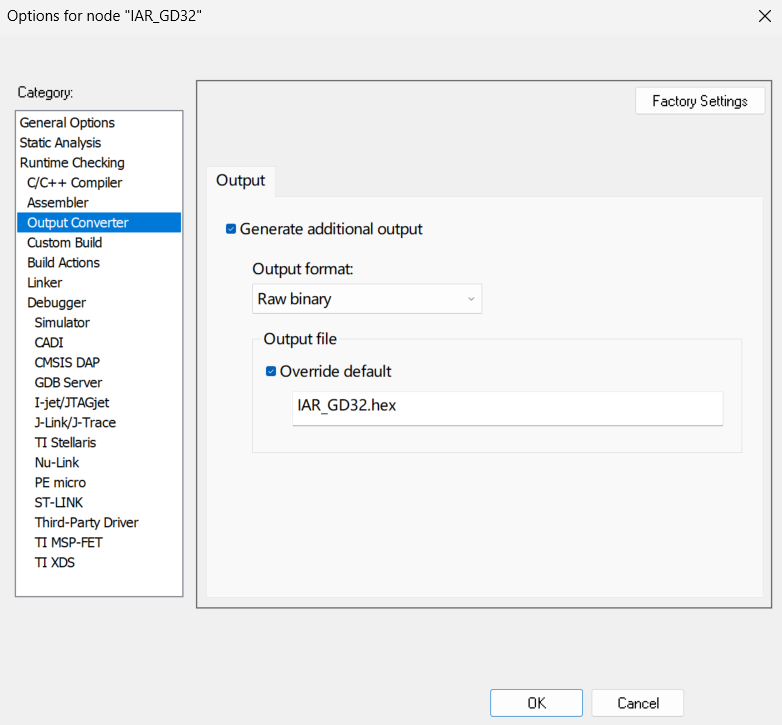Cancel the options dialog

637,703
